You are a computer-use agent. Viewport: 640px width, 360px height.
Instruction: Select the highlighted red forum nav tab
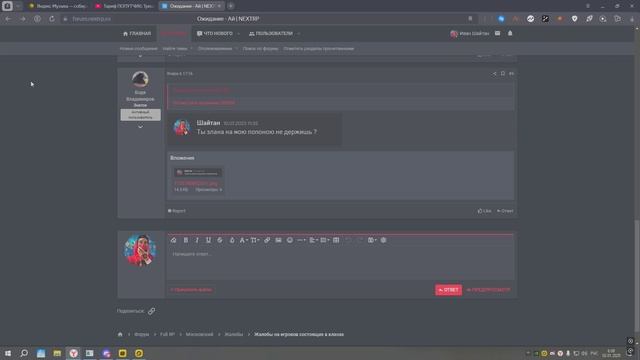pyautogui.click(x=173, y=33)
